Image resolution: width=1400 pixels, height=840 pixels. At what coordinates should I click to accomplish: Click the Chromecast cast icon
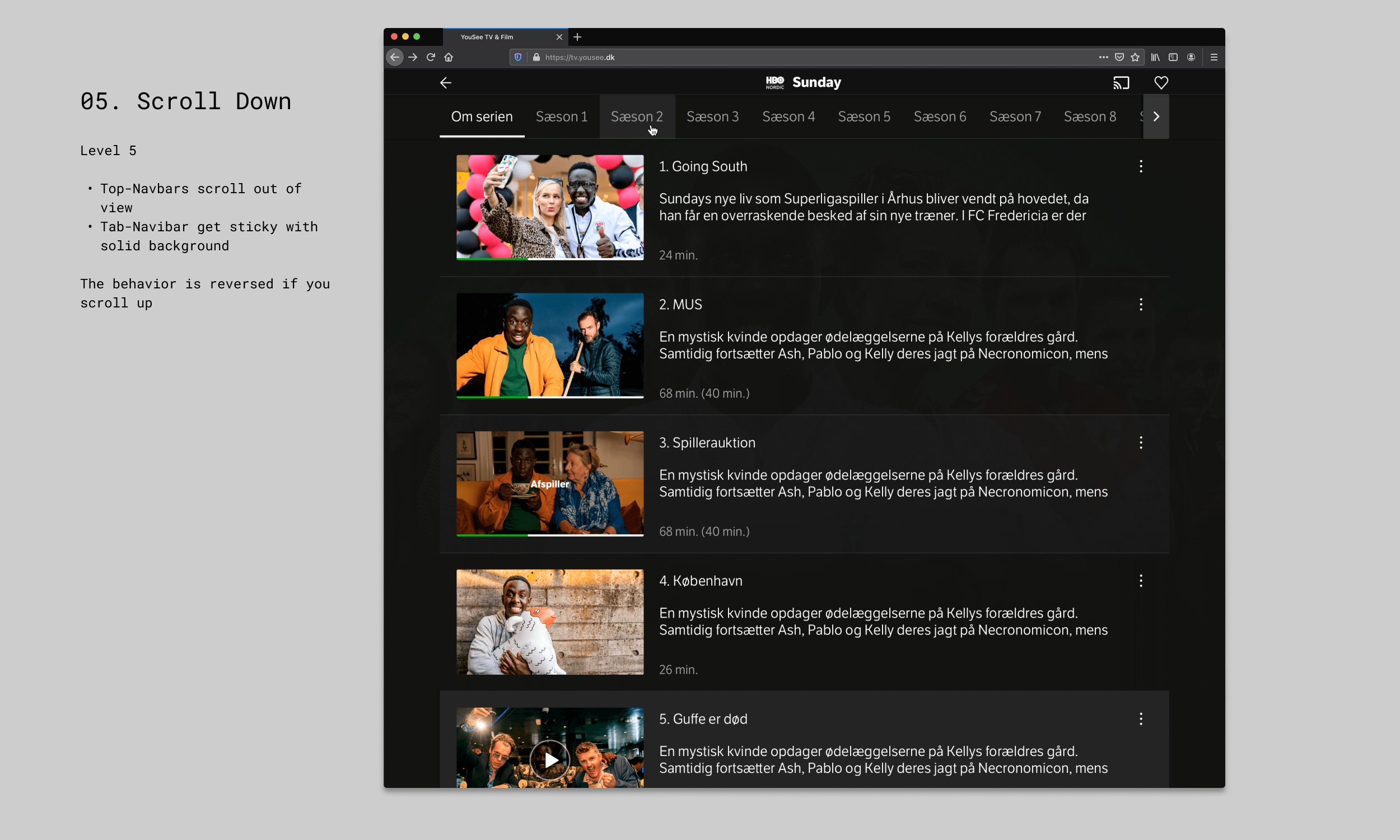[1121, 83]
